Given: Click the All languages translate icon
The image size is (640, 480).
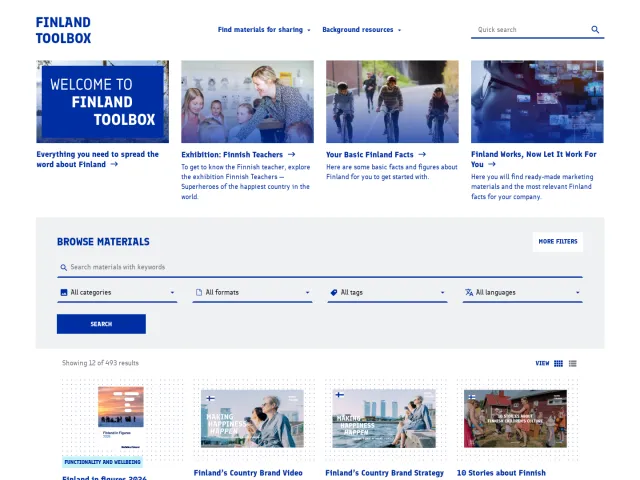Looking at the screenshot, I should click(469, 292).
